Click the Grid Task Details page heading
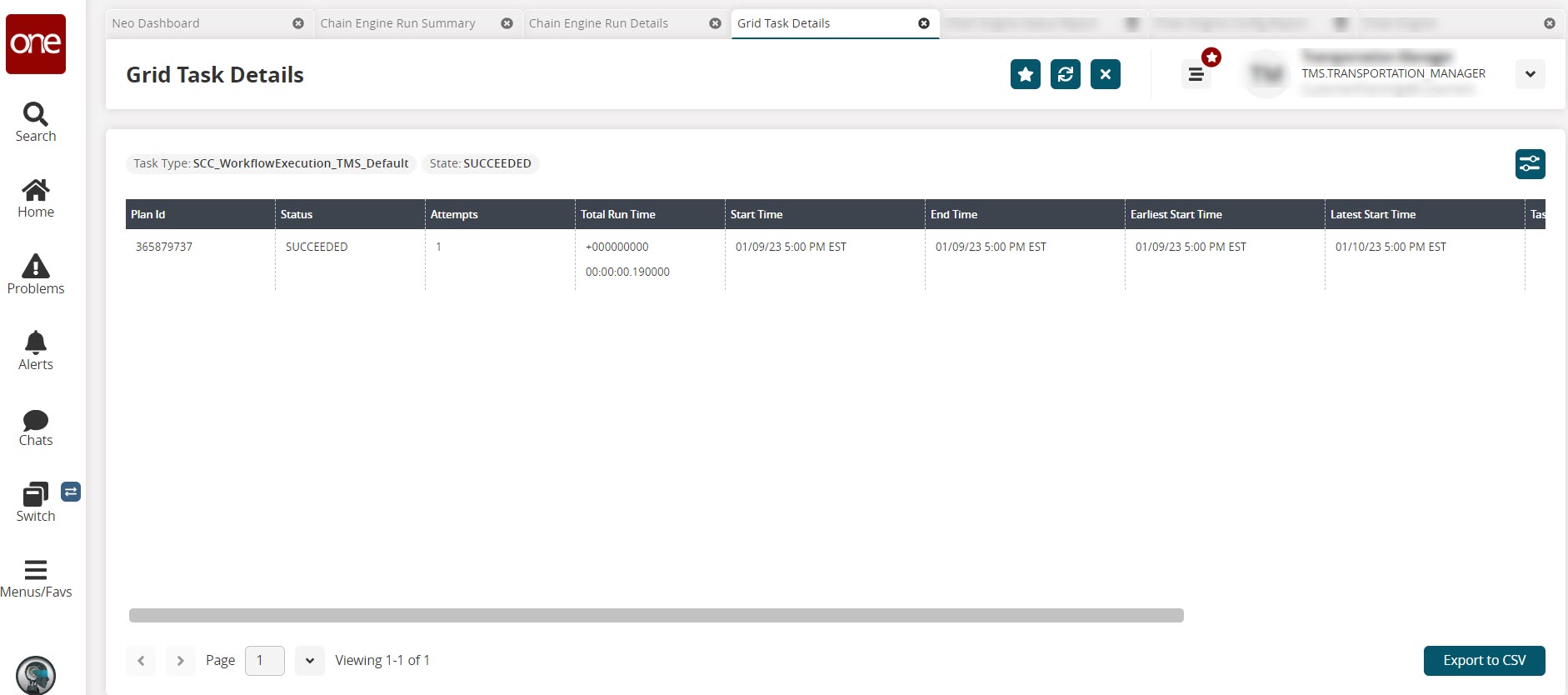Screen dimensions: 1568x695 [215, 75]
